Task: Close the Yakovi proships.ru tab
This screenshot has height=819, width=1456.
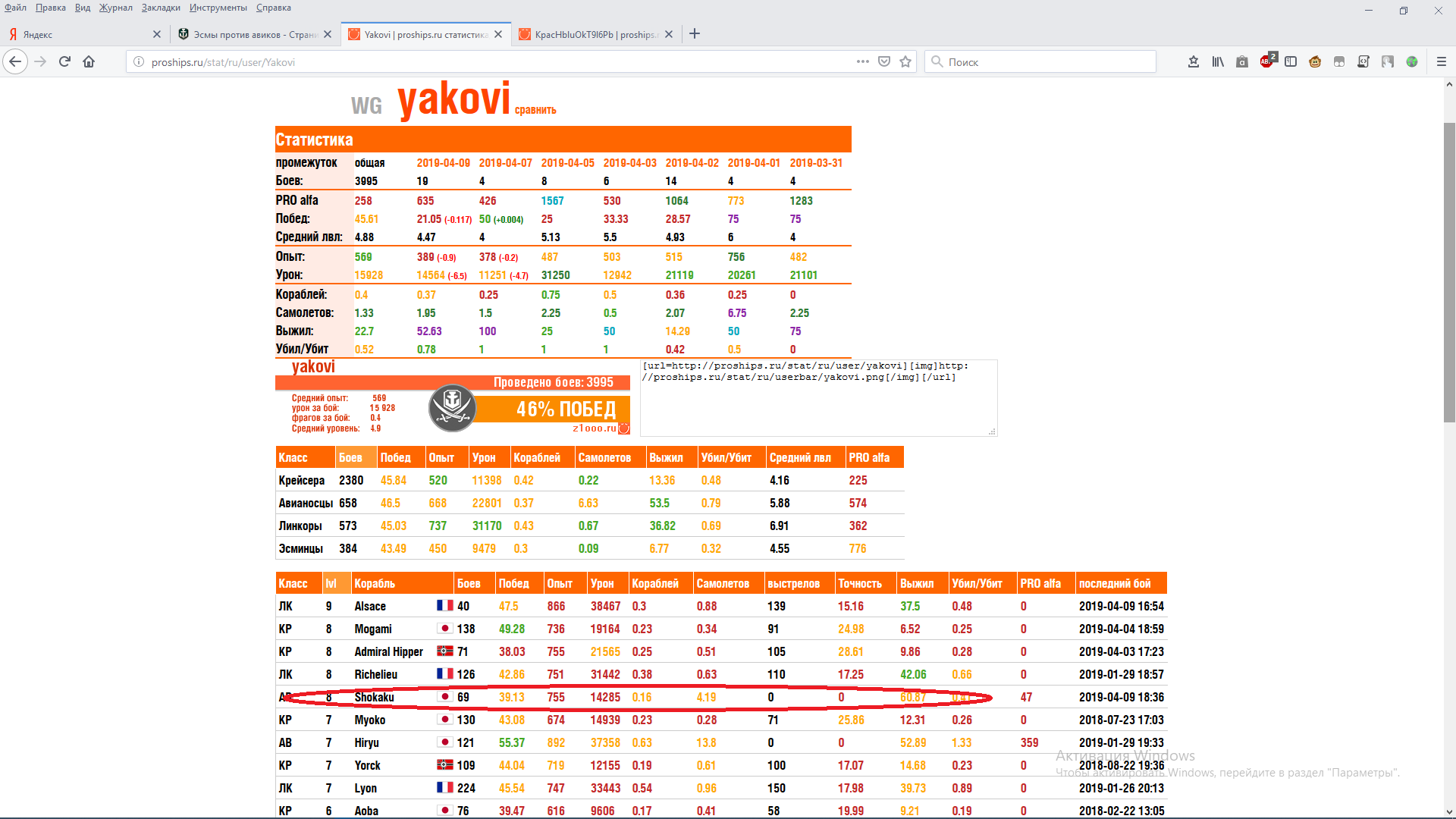Action: pyautogui.click(x=498, y=34)
